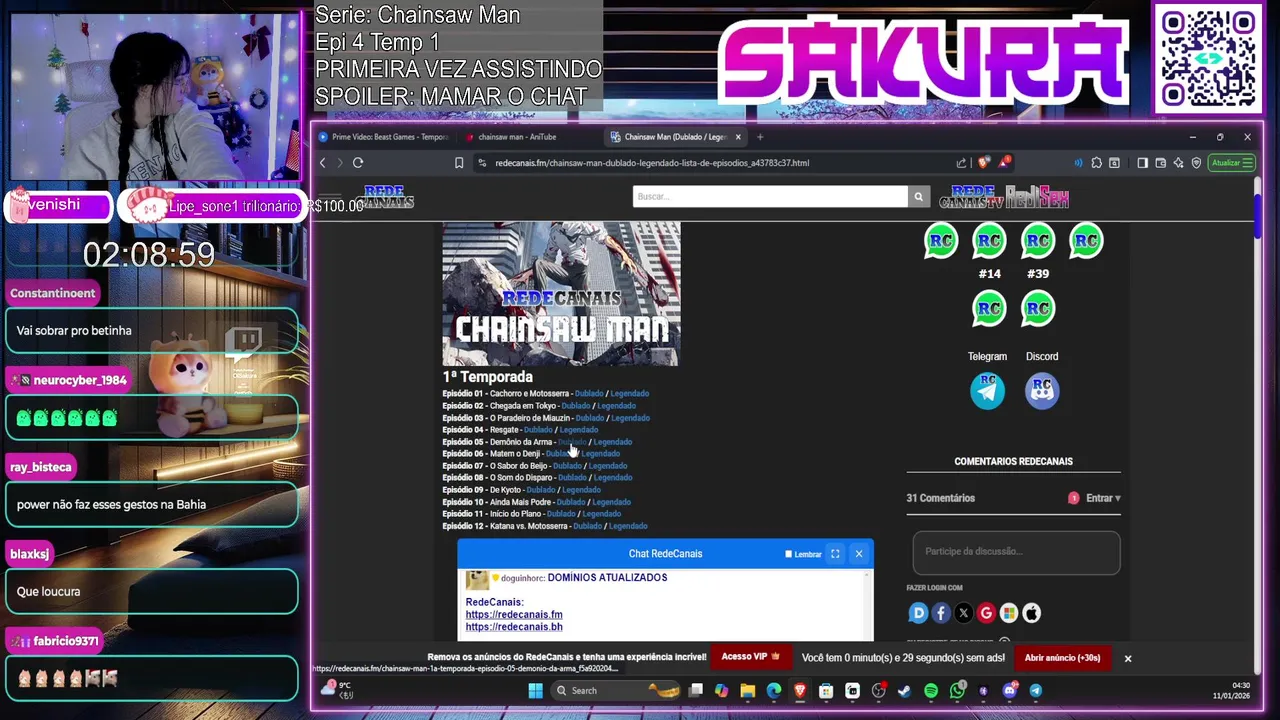
Task: Dismiss the bottom ad-removal banner with X
Action: pyautogui.click(x=1127, y=658)
